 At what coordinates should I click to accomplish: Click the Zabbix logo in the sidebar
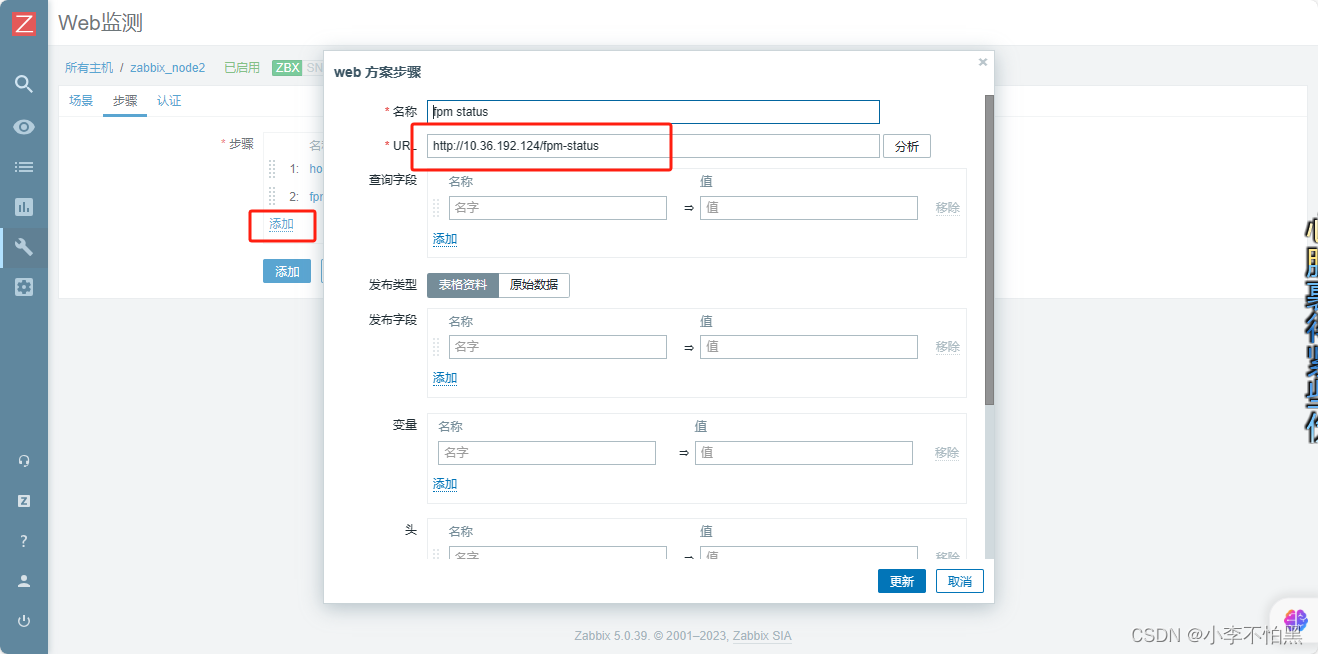pyautogui.click(x=24, y=23)
